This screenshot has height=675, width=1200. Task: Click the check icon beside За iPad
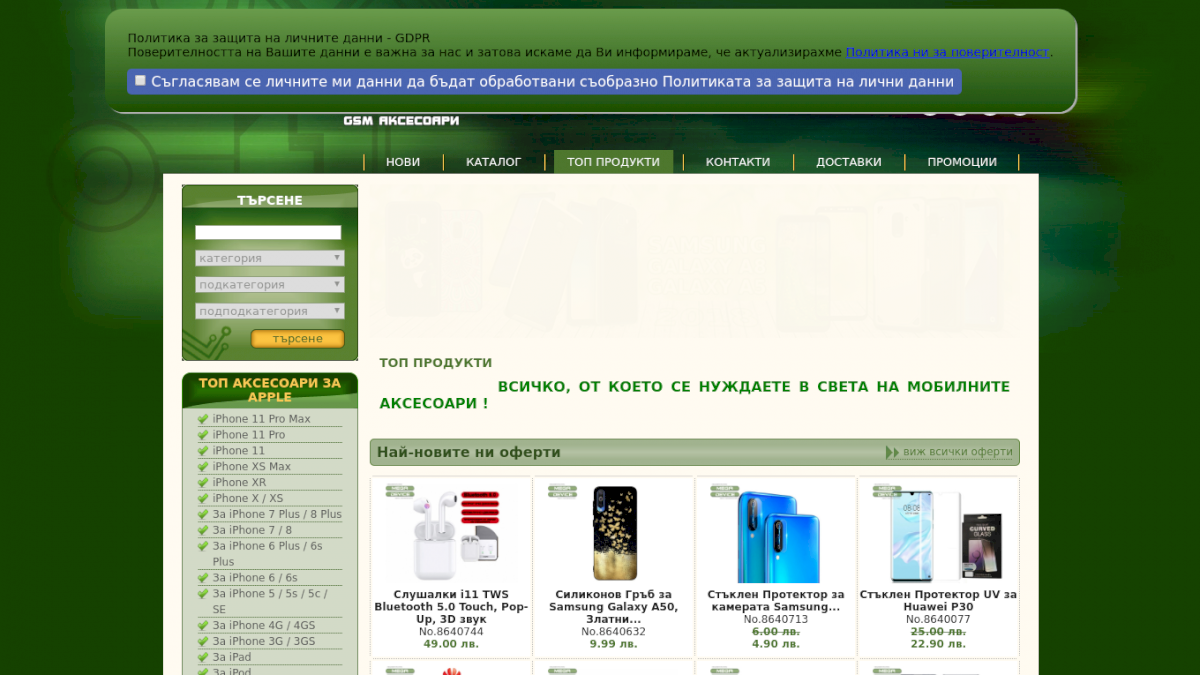point(203,658)
